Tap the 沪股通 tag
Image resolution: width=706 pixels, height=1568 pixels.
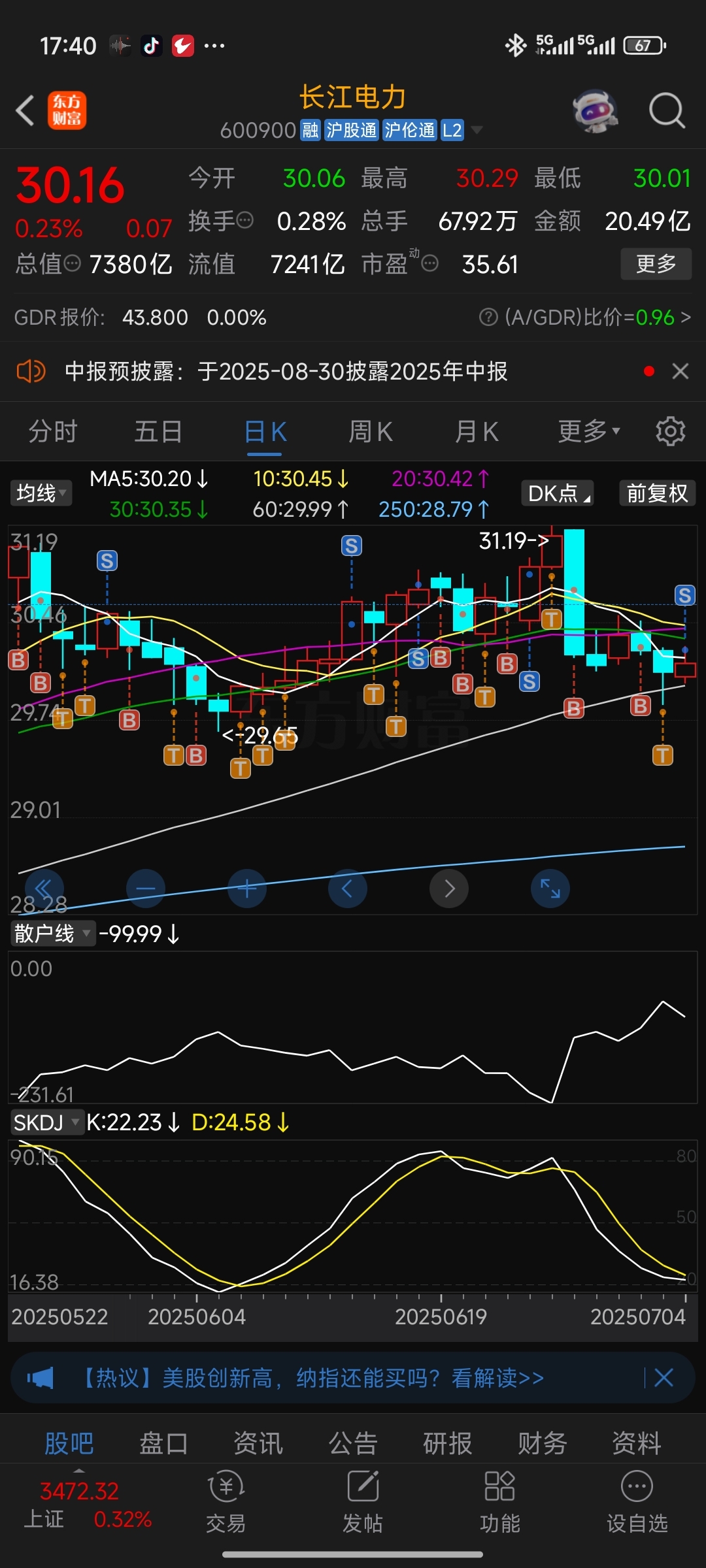pyautogui.click(x=351, y=130)
